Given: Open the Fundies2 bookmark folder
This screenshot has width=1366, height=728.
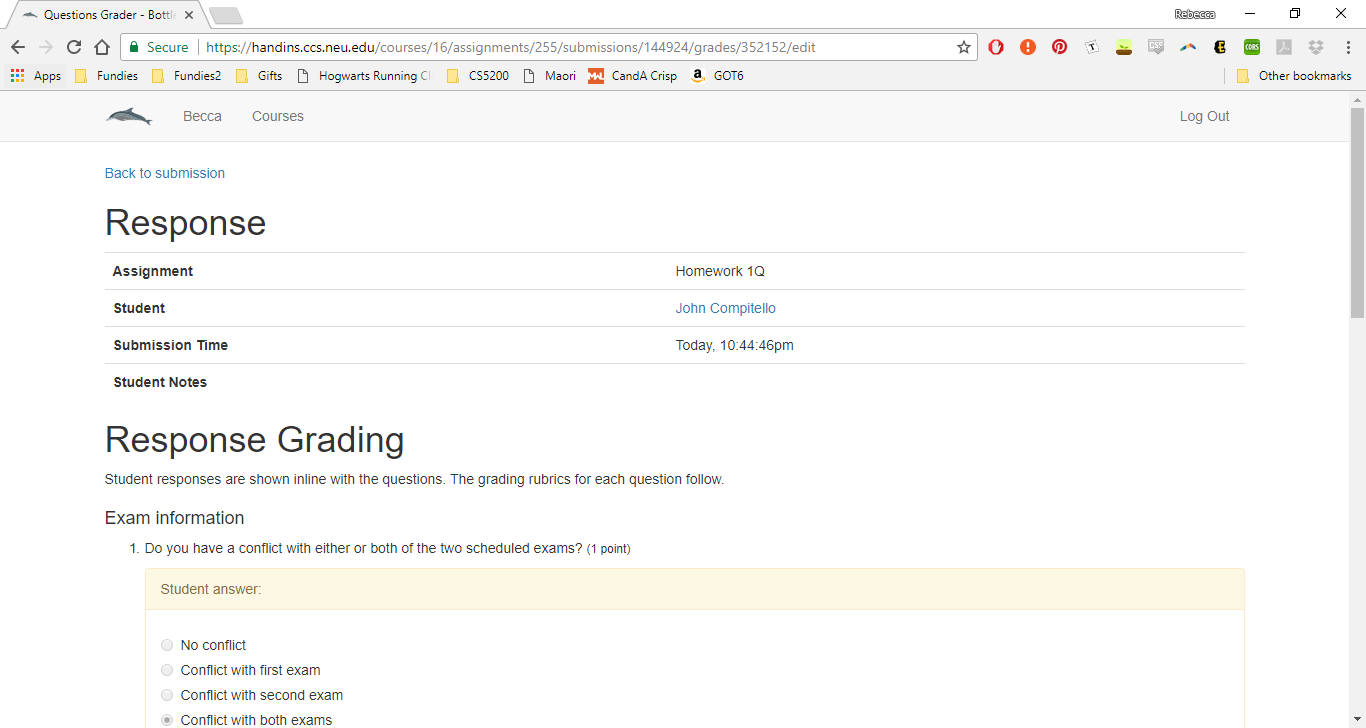Looking at the screenshot, I should click(186, 76).
